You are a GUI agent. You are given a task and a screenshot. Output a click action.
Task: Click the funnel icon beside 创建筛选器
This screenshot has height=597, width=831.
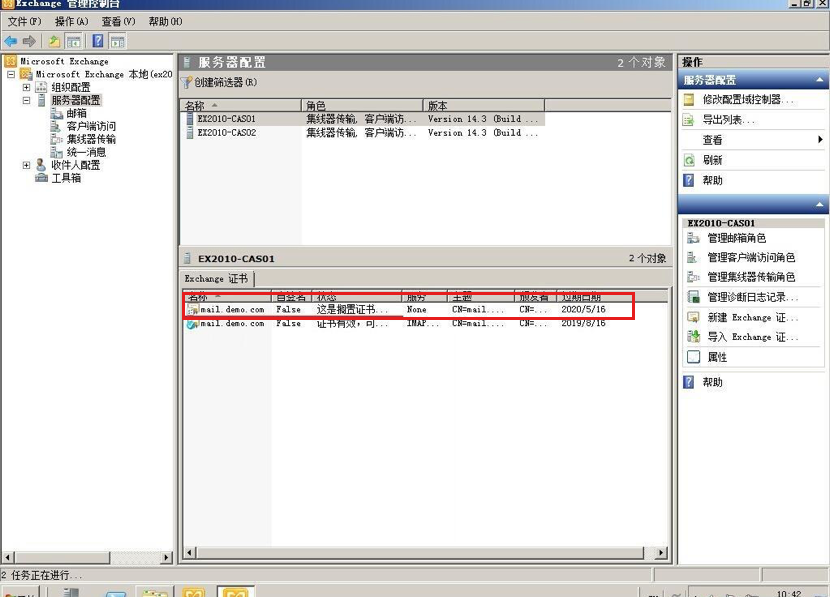(186, 82)
